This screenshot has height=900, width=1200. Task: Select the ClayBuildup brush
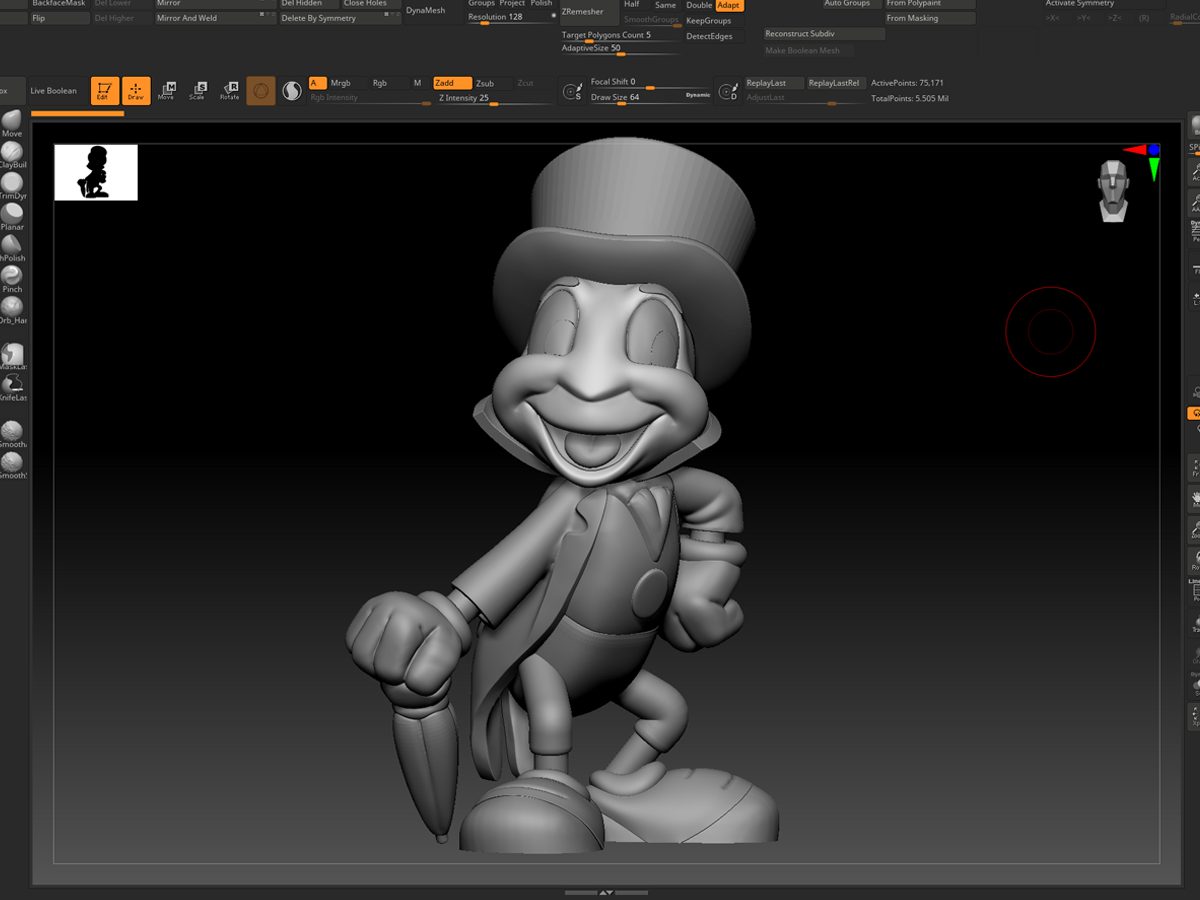click(11, 155)
